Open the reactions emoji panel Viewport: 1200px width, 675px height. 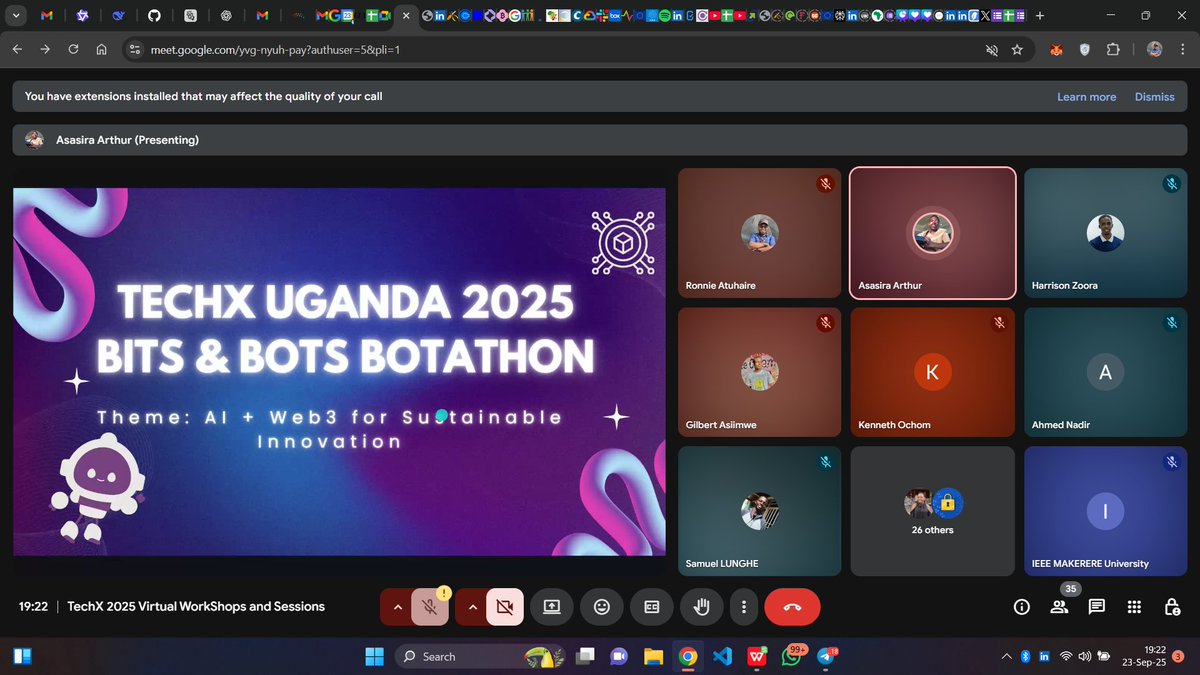[601, 606]
